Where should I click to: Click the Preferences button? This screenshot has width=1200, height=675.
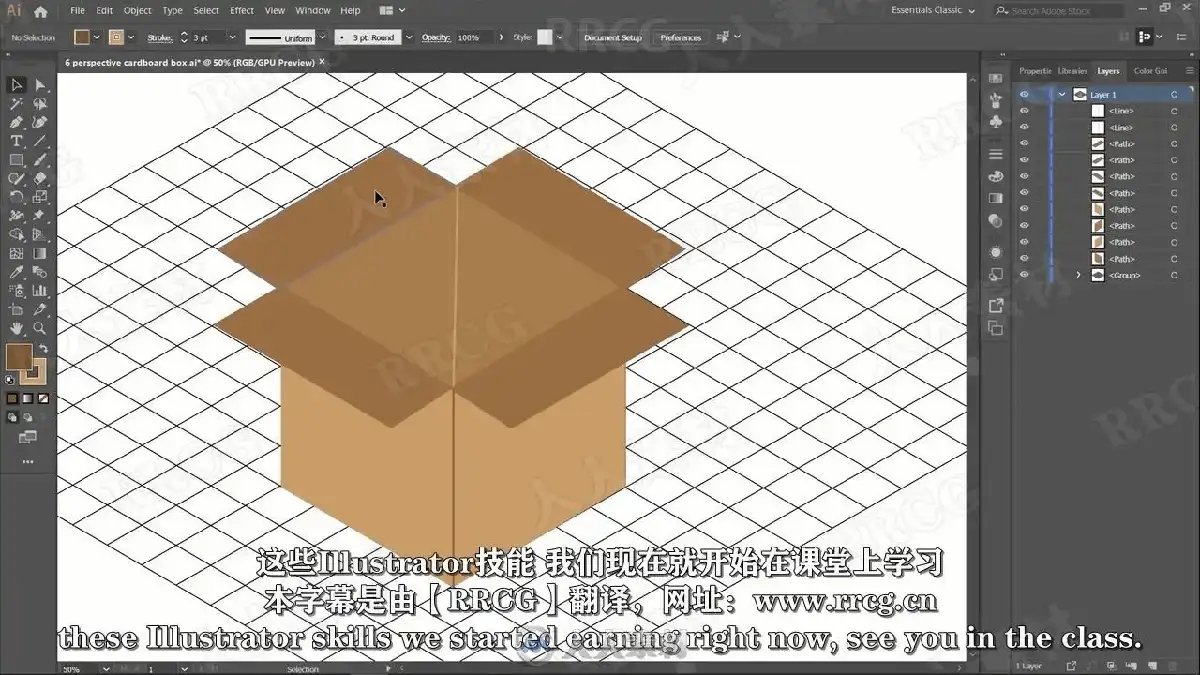[x=681, y=37]
